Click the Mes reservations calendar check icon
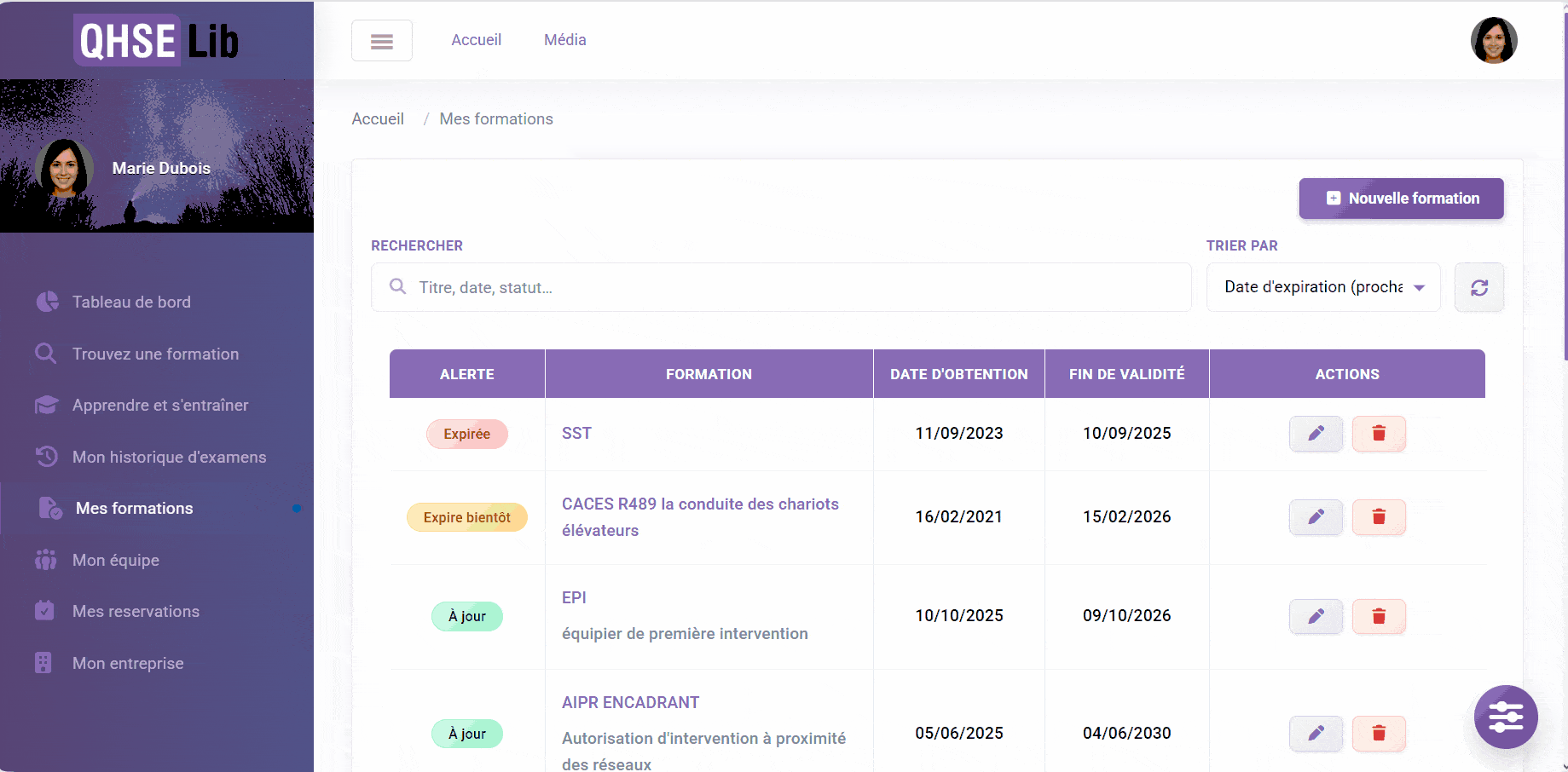Screen dimensions: 1568x772 [x=47, y=611]
